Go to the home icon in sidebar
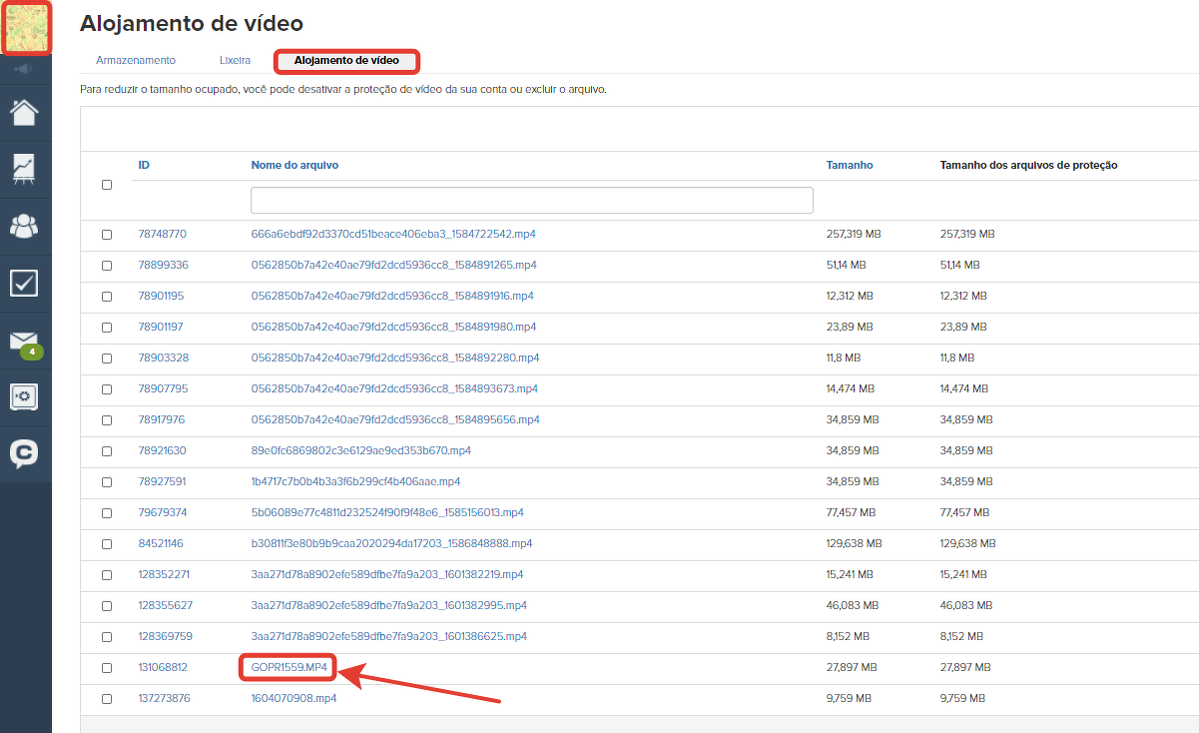The image size is (1199, 733). (x=25, y=112)
